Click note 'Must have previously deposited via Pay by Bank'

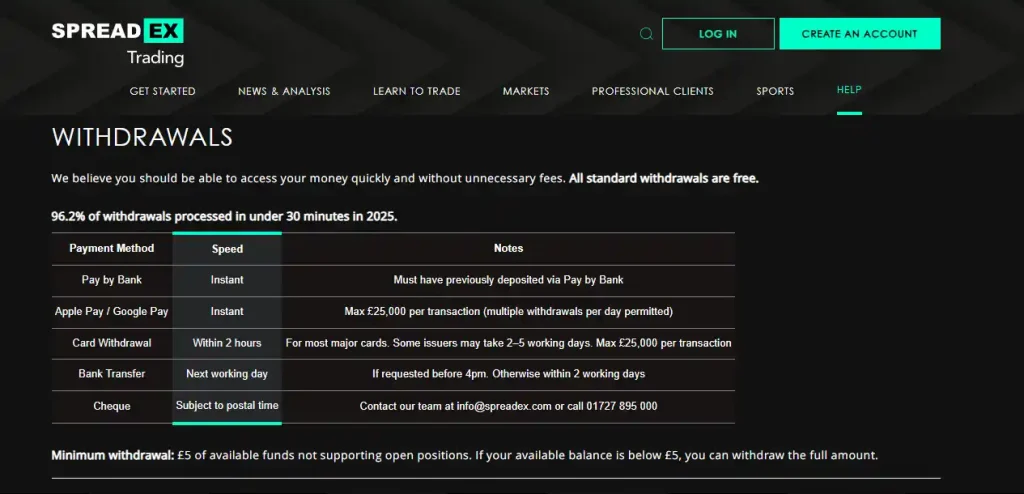tap(508, 280)
